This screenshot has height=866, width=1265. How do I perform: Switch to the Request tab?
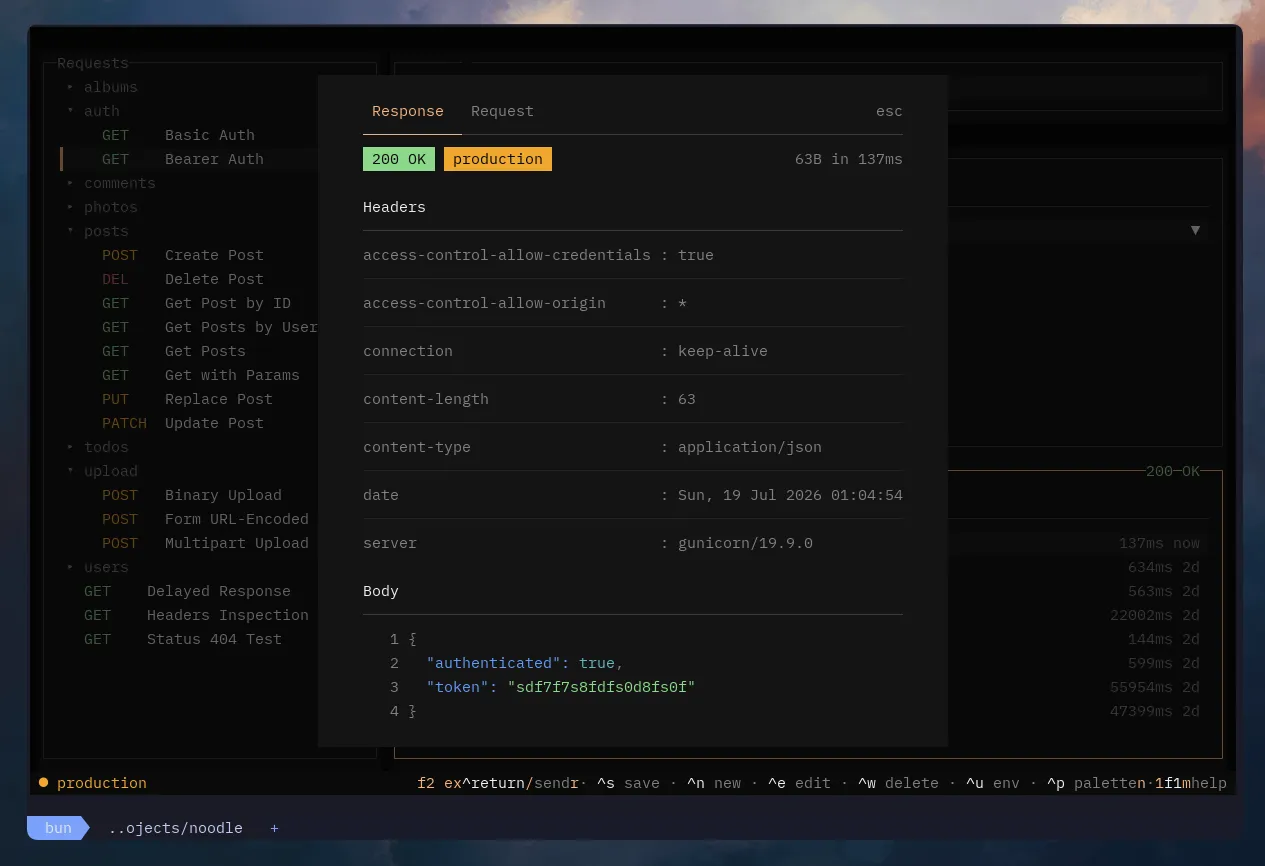tap(502, 111)
